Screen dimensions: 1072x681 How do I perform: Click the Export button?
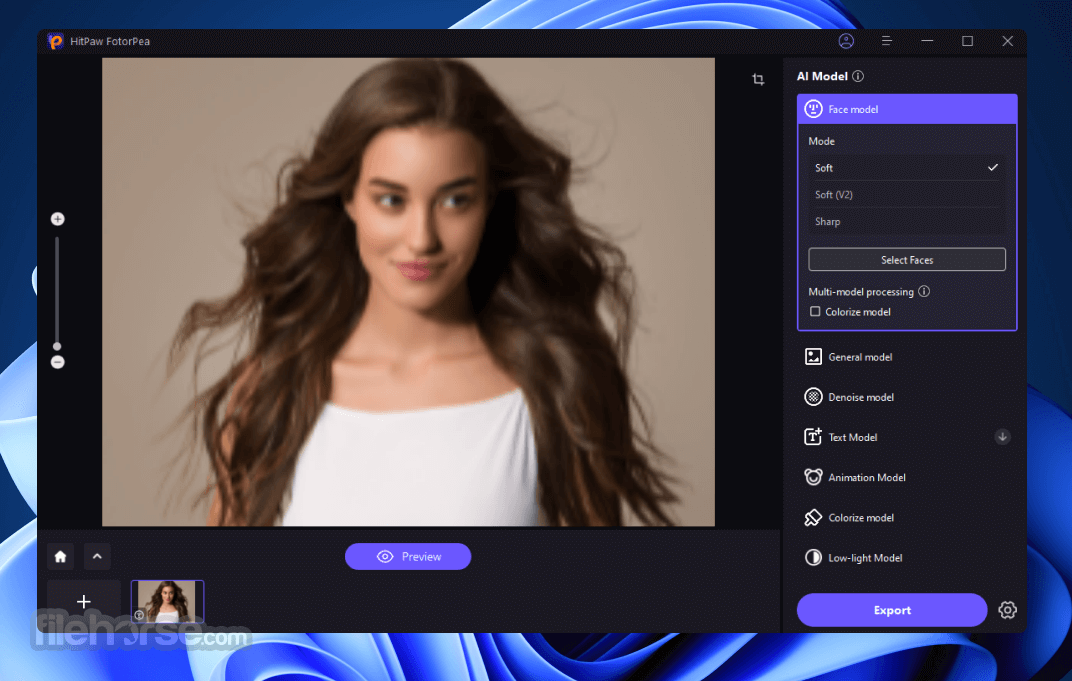click(x=892, y=610)
